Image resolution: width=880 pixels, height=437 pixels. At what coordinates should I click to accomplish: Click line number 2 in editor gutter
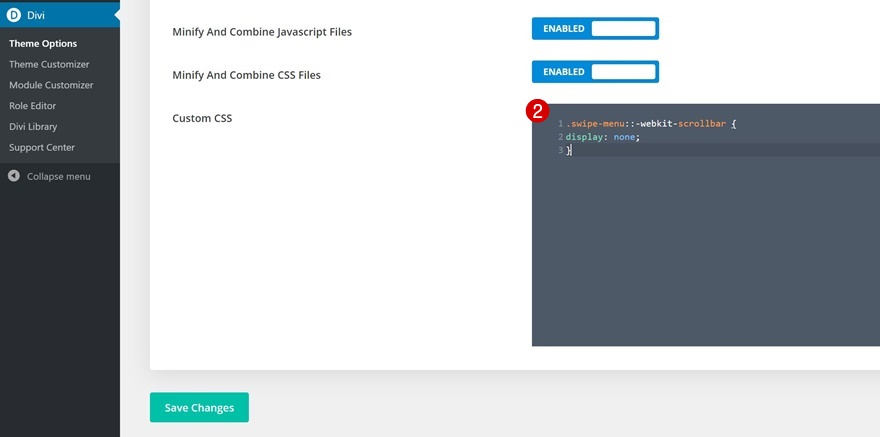pyautogui.click(x=560, y=137)
